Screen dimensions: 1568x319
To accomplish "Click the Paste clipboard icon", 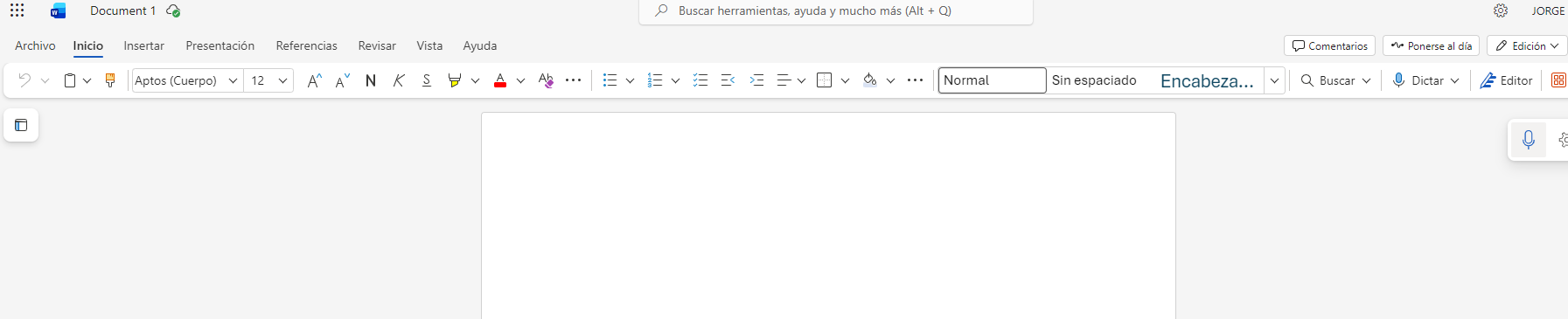I will [70, 80].
